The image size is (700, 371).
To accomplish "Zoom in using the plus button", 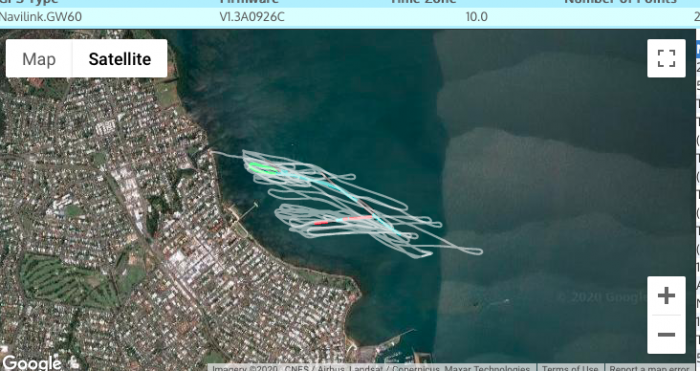I will click(667, 296).
